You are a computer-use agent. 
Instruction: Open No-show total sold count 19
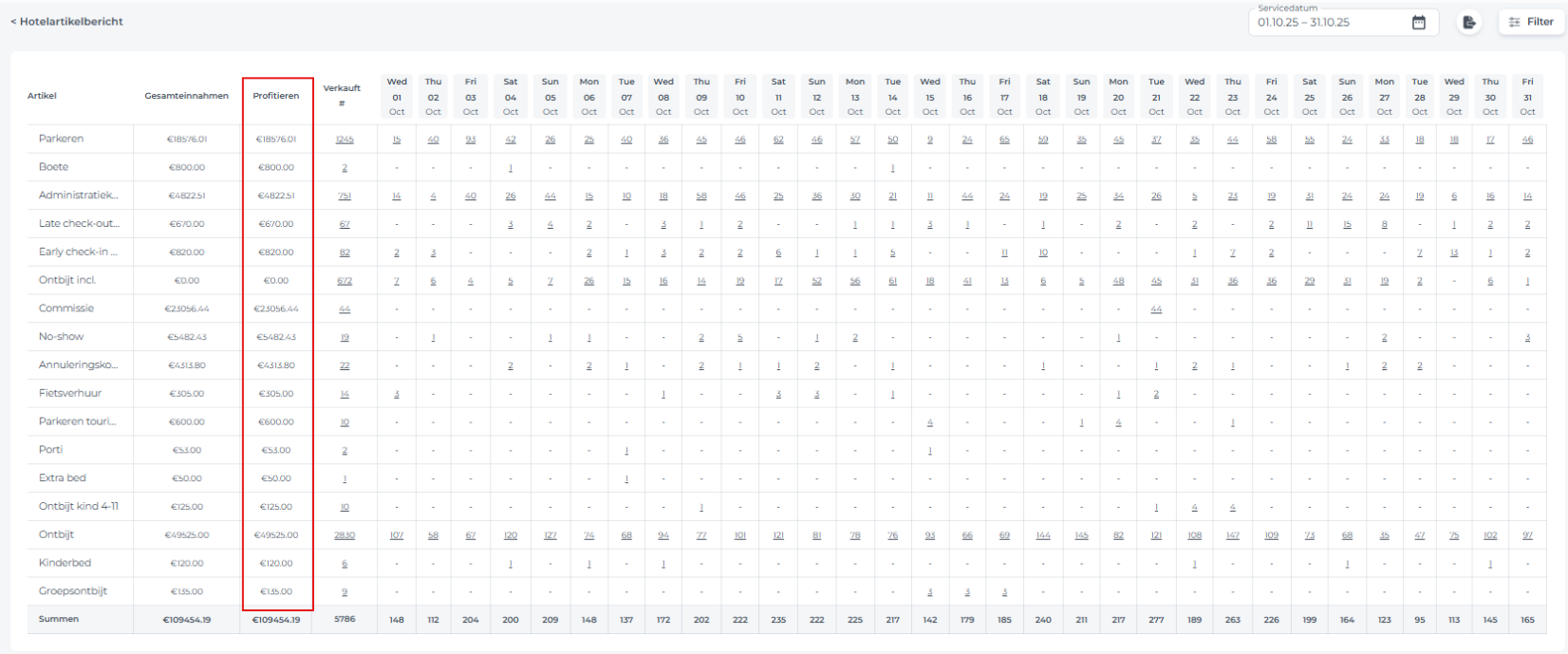coord(345,338)
